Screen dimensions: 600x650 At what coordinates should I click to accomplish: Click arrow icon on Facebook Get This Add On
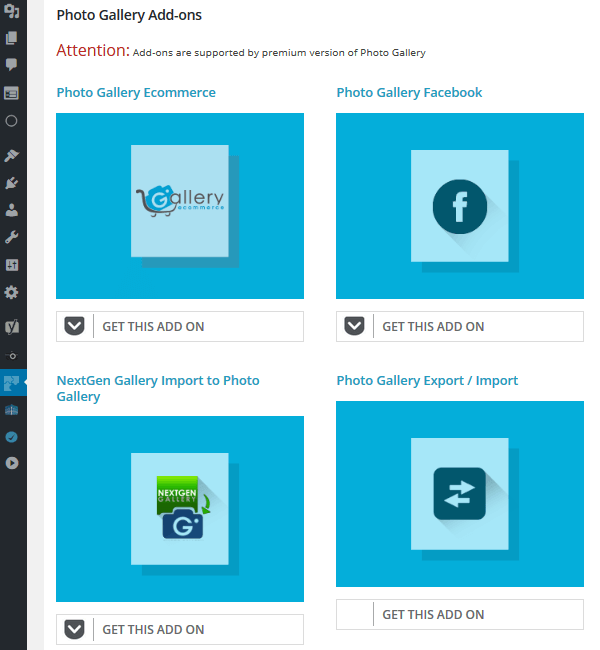(355, 326)
